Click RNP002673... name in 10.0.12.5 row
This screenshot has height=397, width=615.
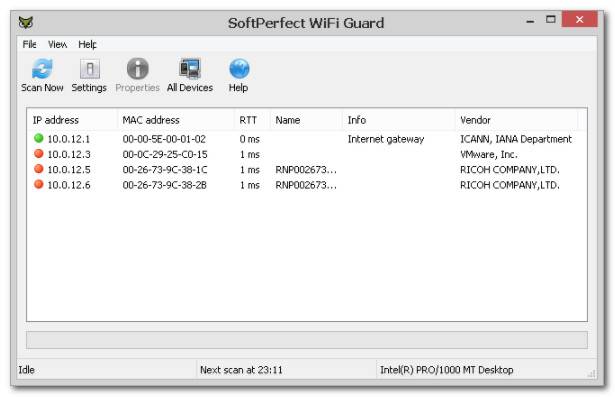(x=306, y=169)
